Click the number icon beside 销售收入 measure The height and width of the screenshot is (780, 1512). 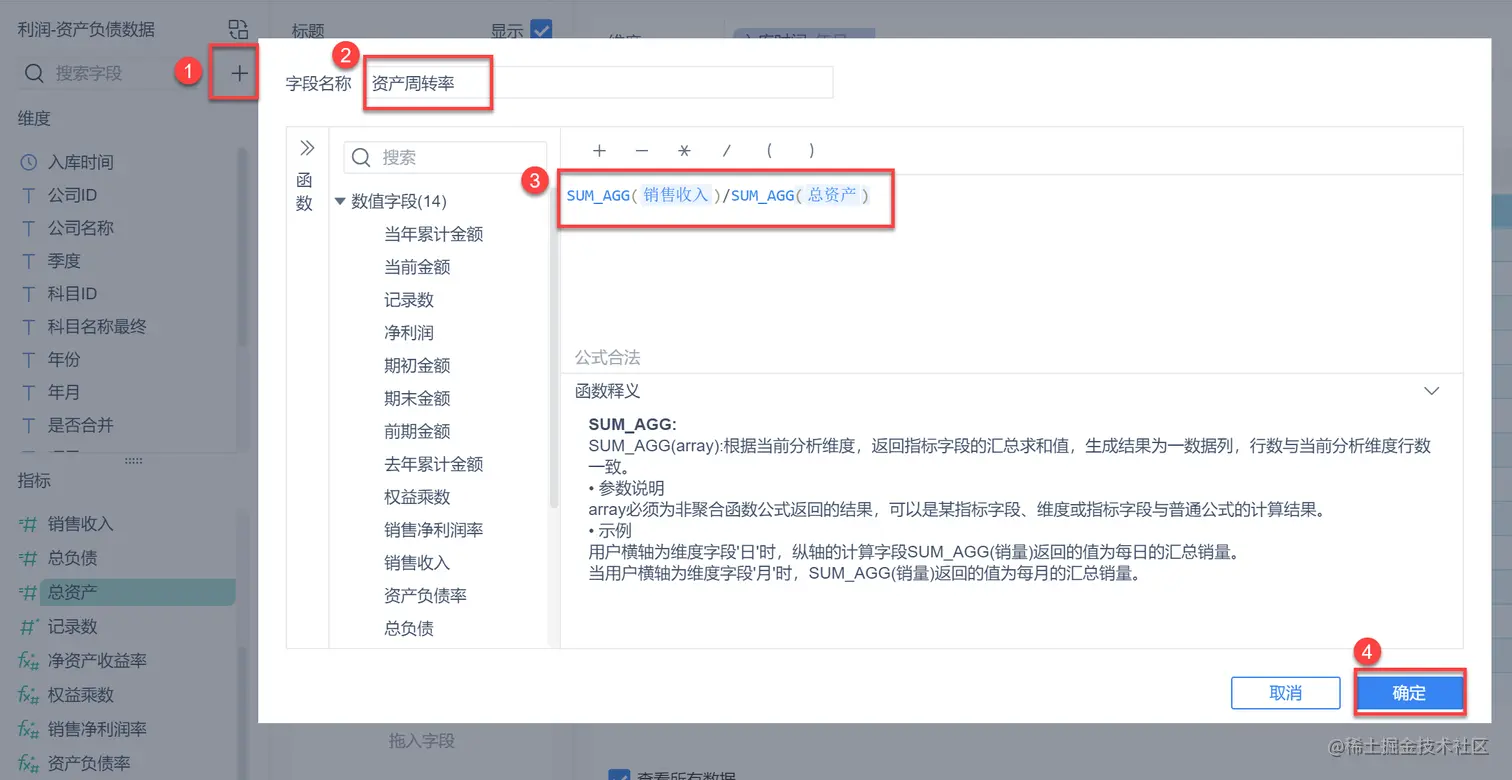29,521
